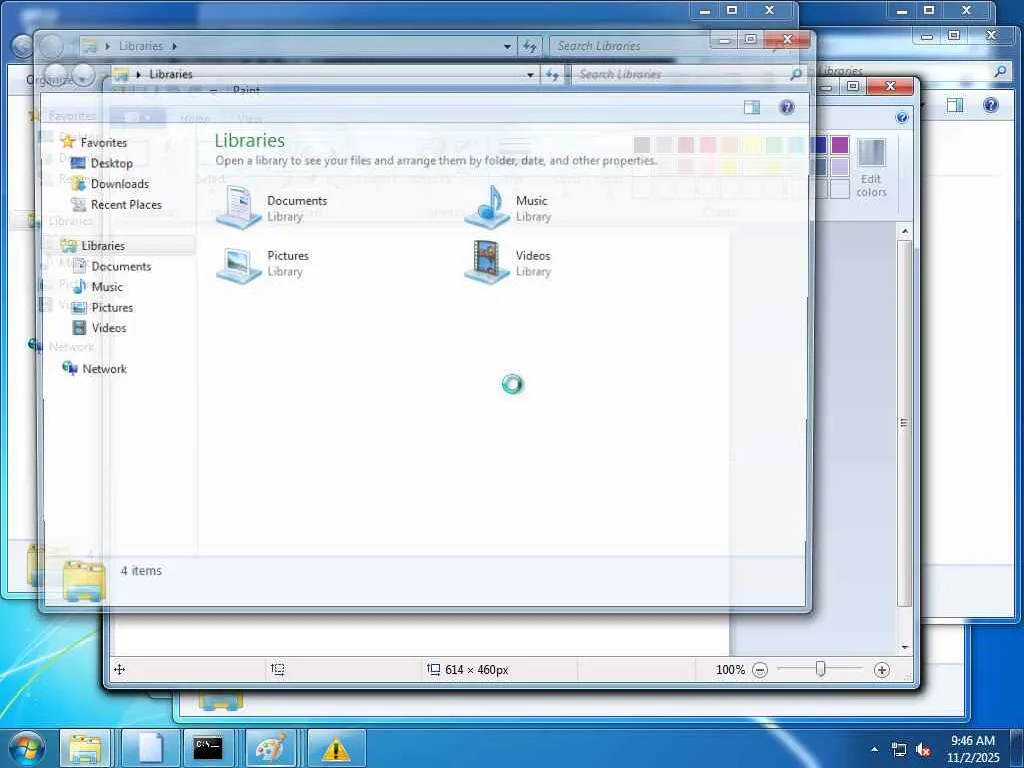Open help icon in rear right Explorer window
1024x768 pixels.
pyautogui.click(x=991, y=105)
